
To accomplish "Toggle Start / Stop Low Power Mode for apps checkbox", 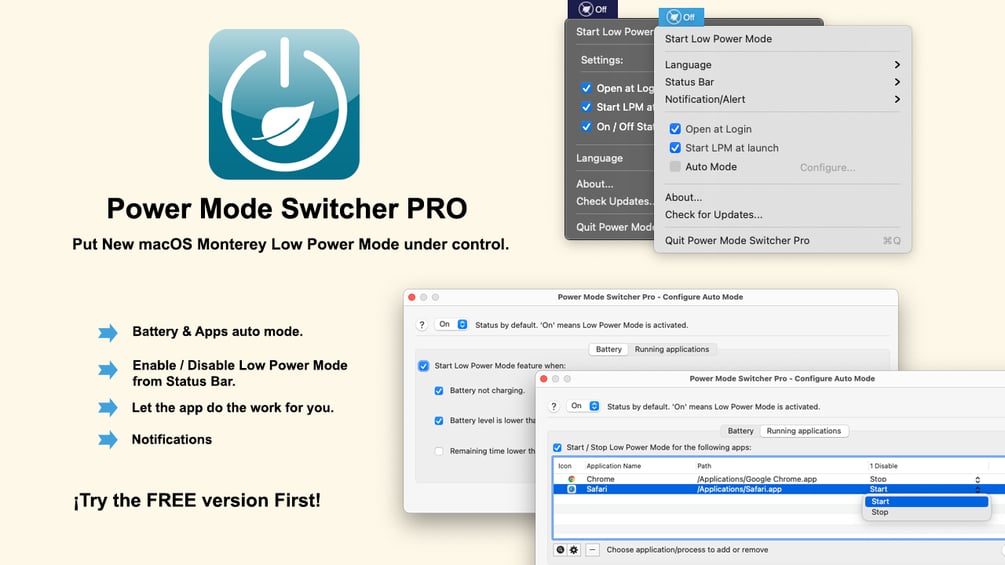I will (x=557, y=447).
